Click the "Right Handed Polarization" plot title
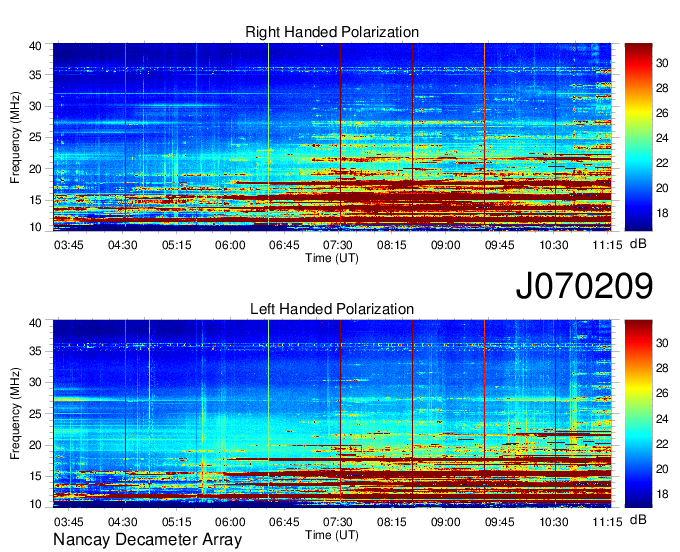Viewport: 680px width, 552px height. 332,32
